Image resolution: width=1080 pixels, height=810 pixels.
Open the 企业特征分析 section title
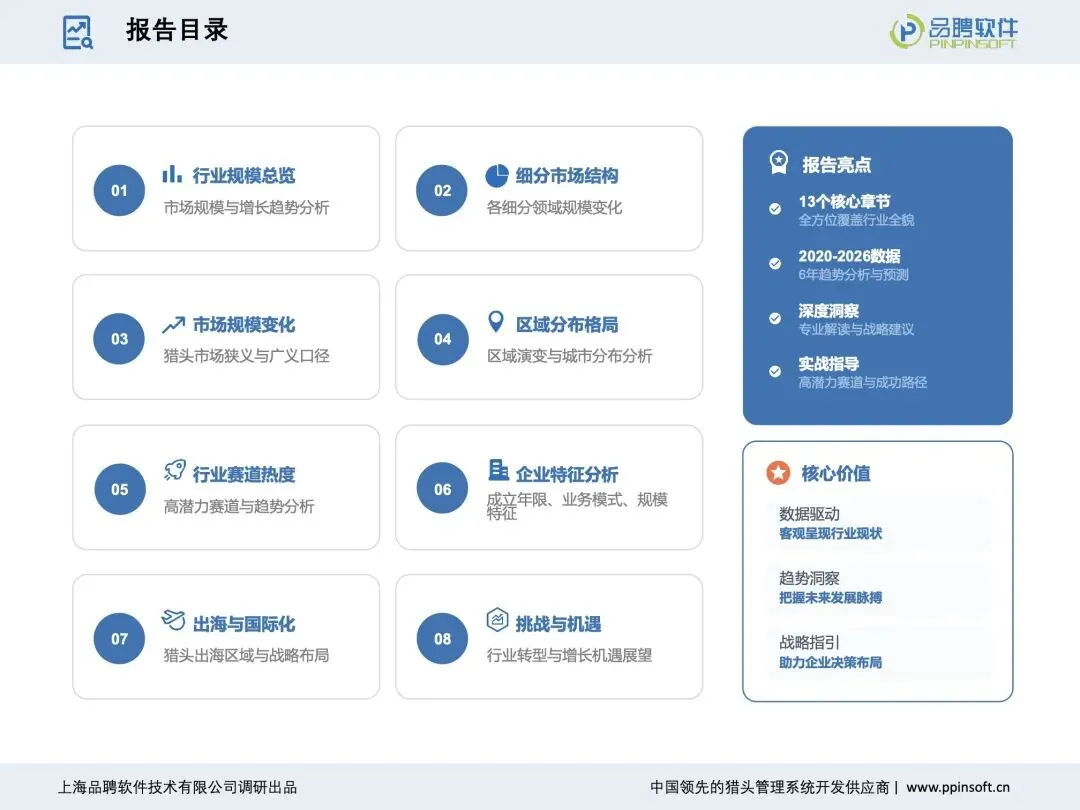567,474
